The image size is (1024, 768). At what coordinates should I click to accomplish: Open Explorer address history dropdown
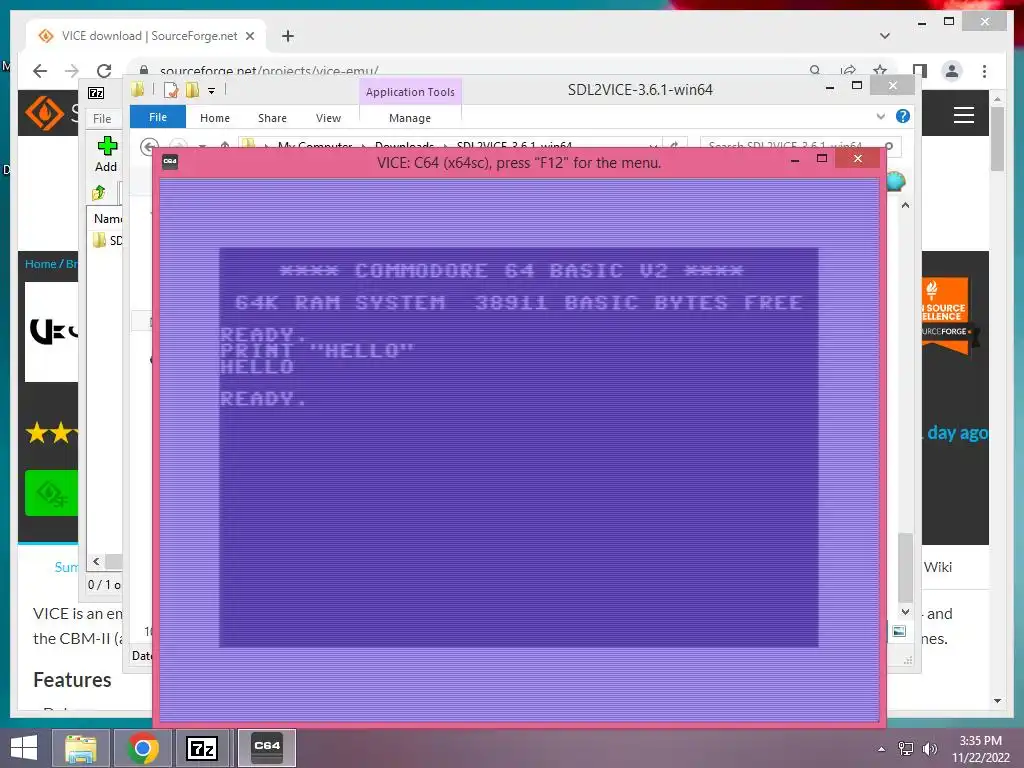click(653, 145)
